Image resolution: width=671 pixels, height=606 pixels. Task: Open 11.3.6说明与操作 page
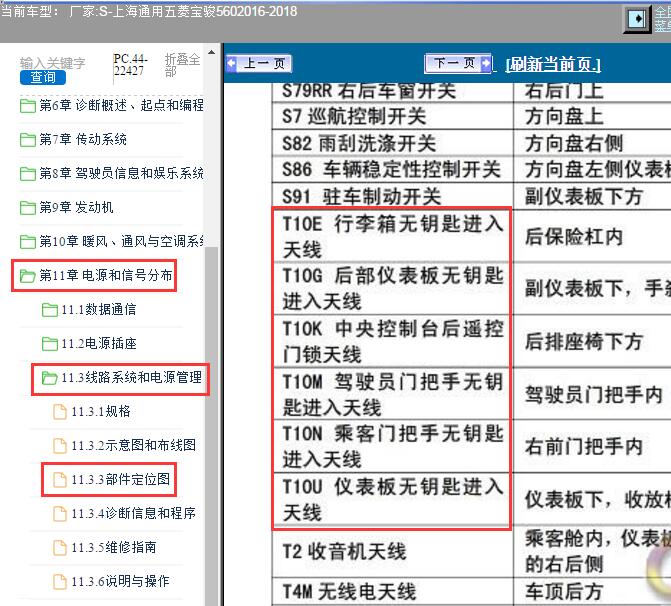(120, 581)
